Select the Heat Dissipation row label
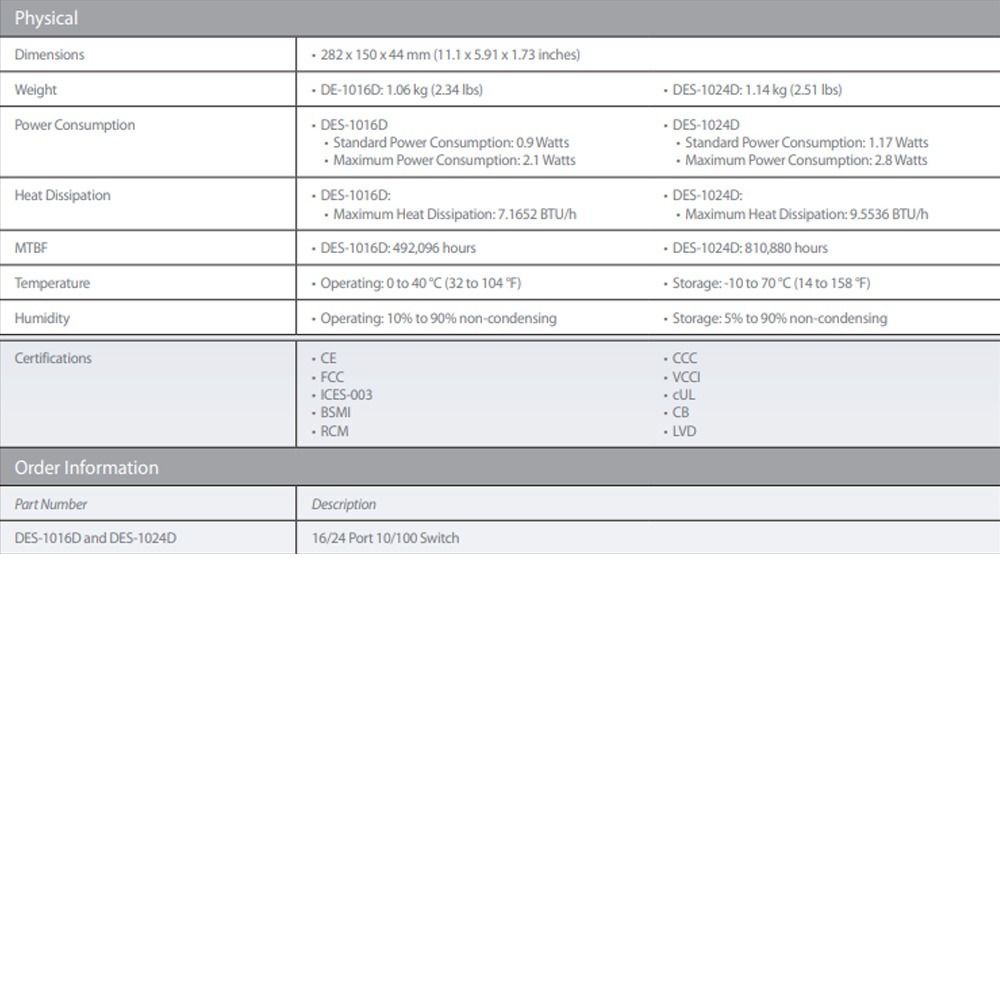 [62, 195]
